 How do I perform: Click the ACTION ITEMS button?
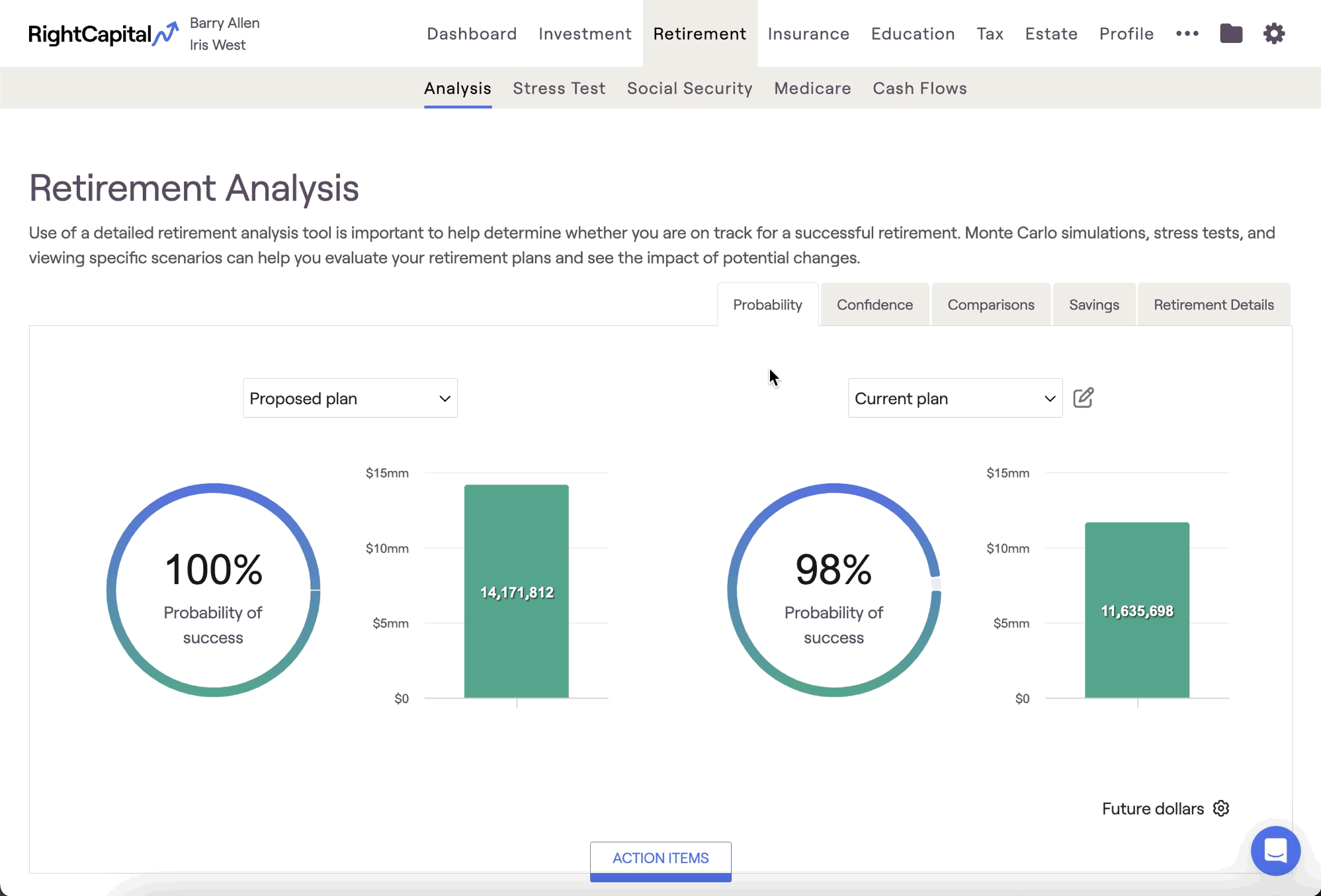click(x=660, y=858)
